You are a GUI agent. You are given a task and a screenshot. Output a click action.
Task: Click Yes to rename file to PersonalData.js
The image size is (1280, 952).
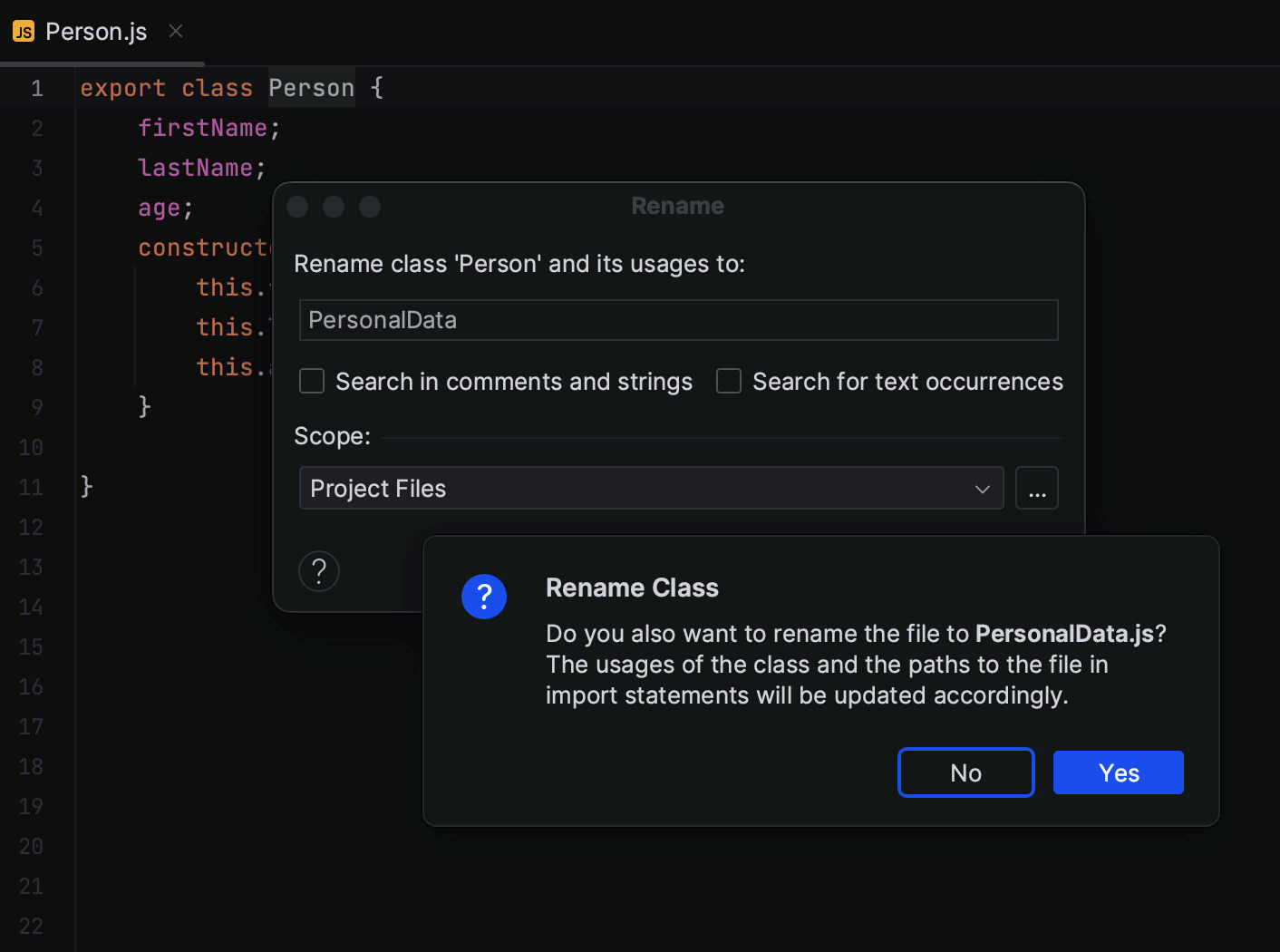(1118, 772)
